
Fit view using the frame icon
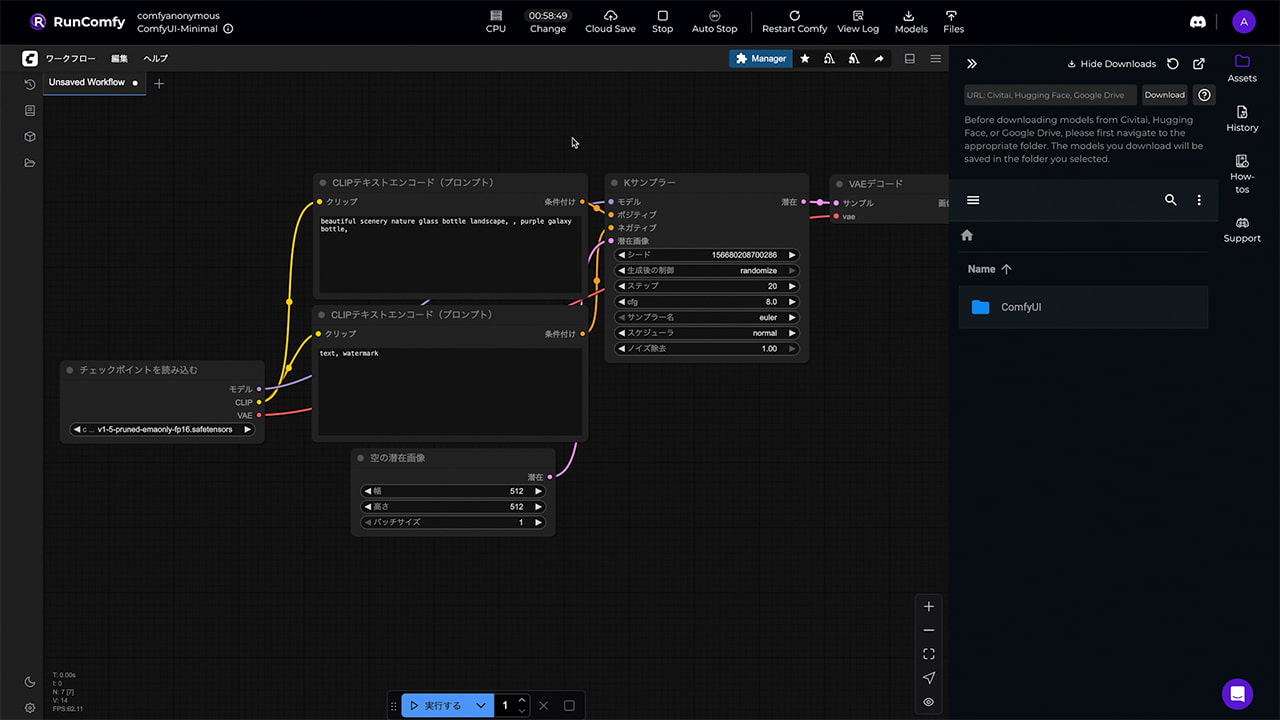pos(928,654)
